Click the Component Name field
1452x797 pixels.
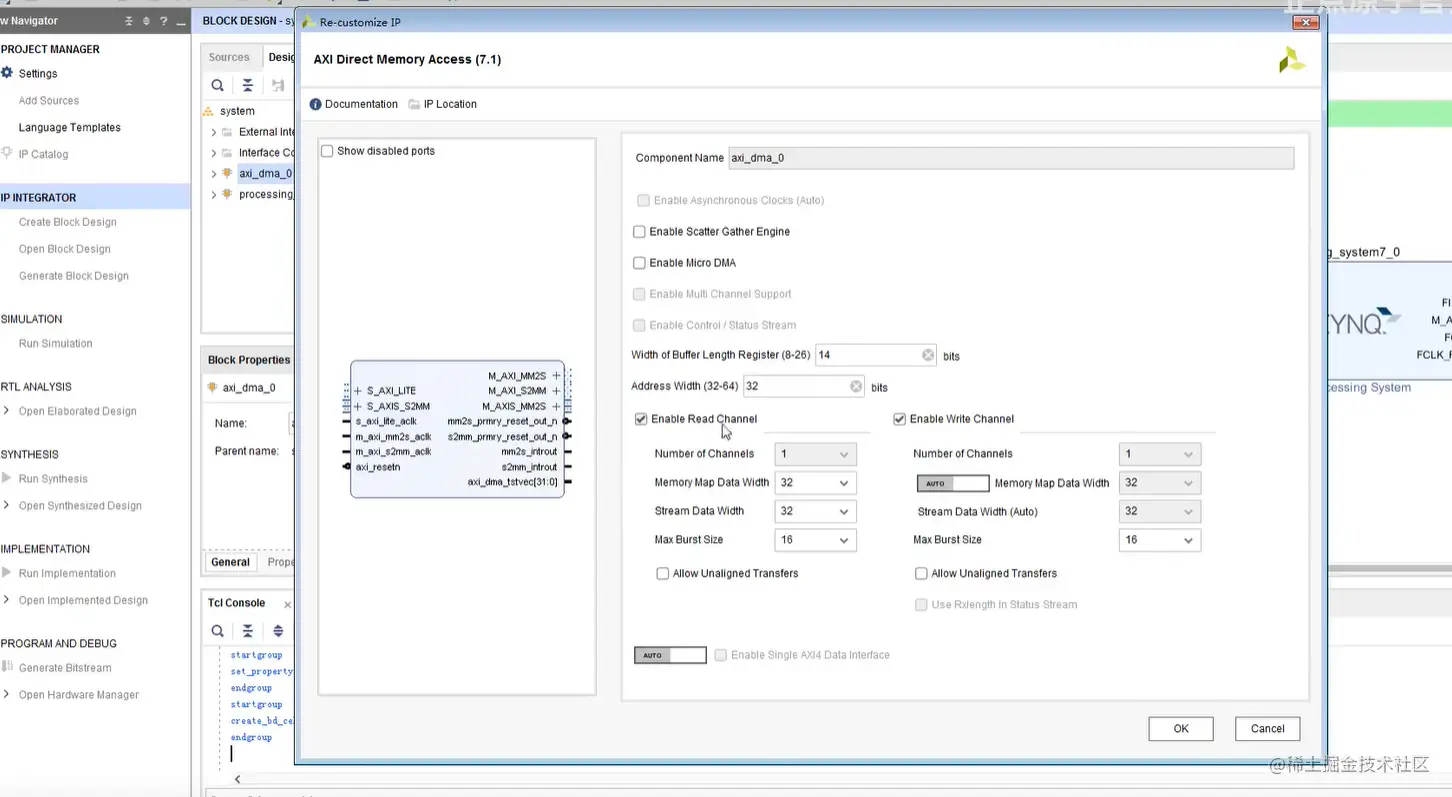pyautogui.click(x=1011, y=158)
